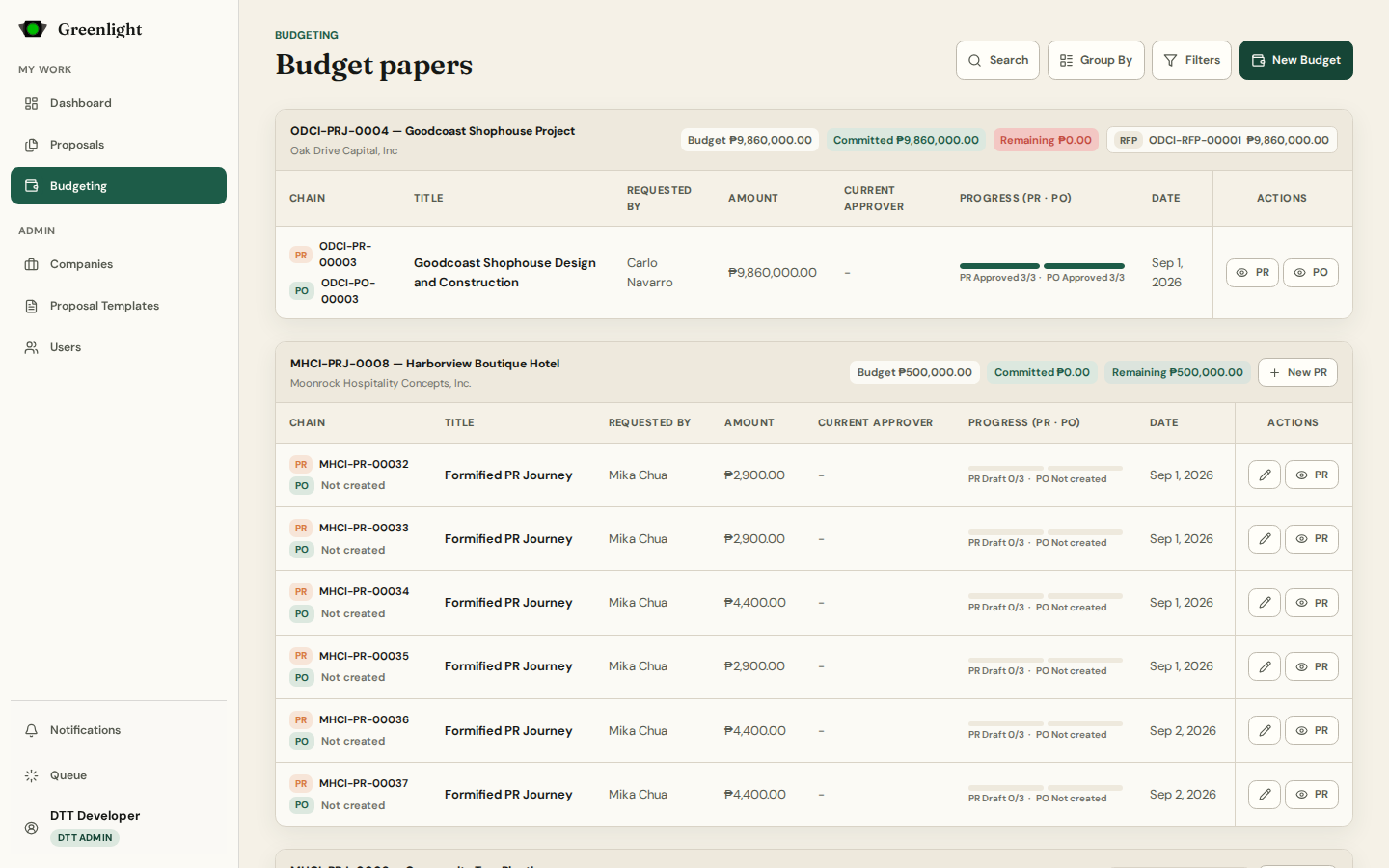1389x868 pixels.
Task: Edit MHCI-PR-00032 with pencil icon
Action: coord(1265,475)
